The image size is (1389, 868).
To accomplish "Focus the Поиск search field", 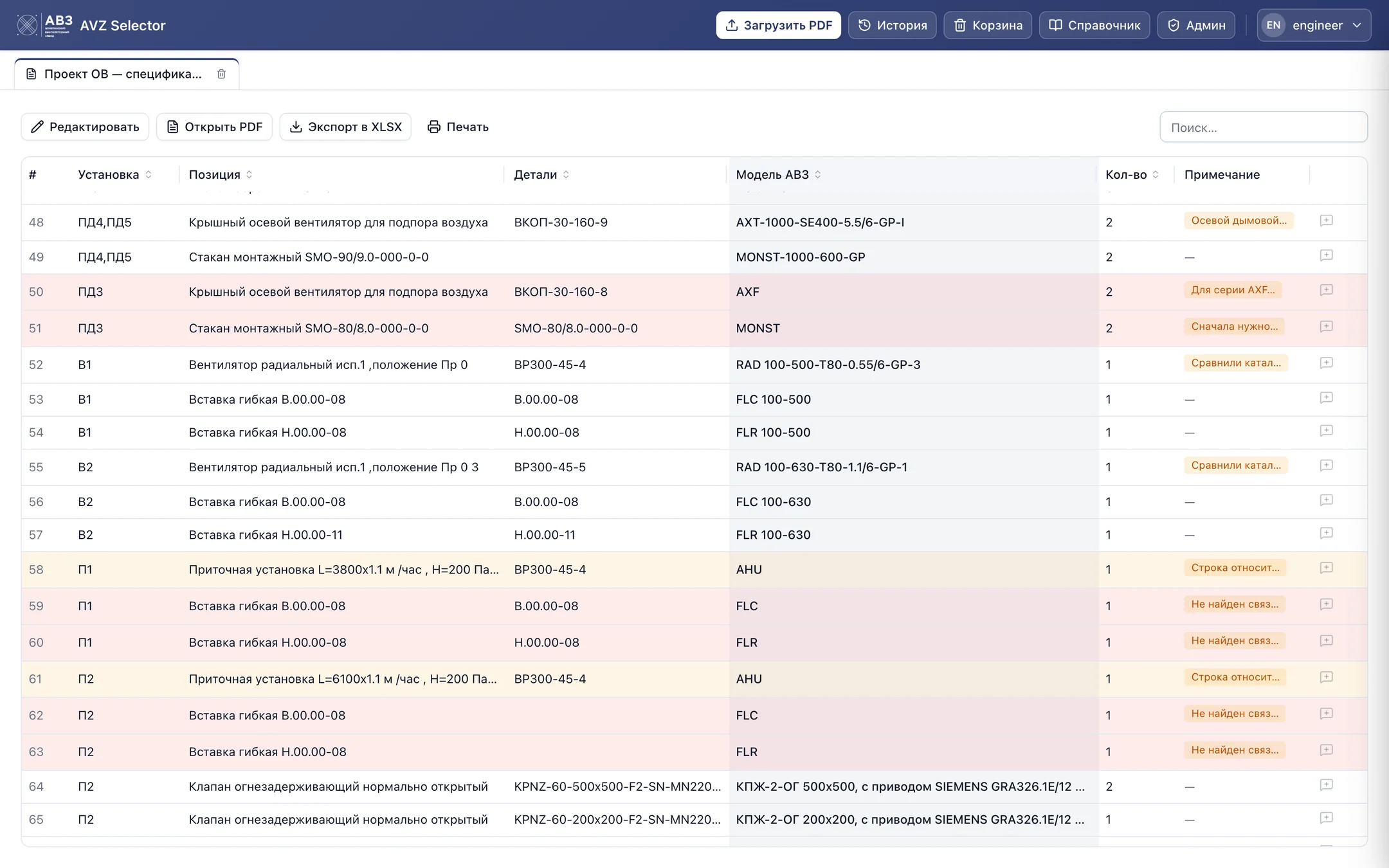I will pos(1264,127).
